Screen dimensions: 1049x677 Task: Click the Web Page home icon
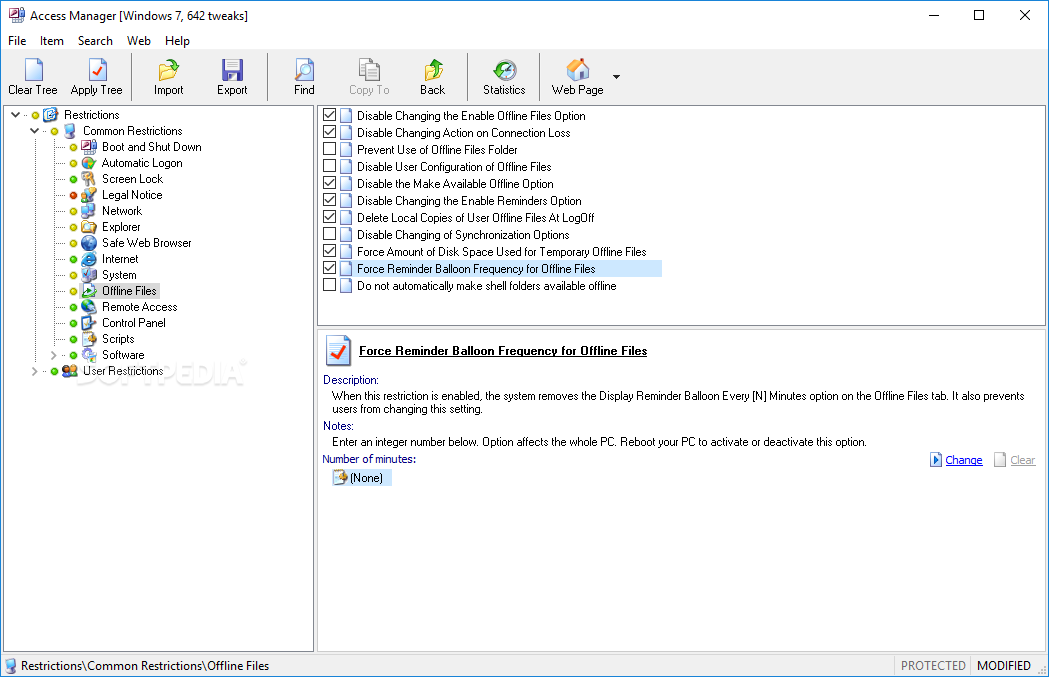coord(577,70)
